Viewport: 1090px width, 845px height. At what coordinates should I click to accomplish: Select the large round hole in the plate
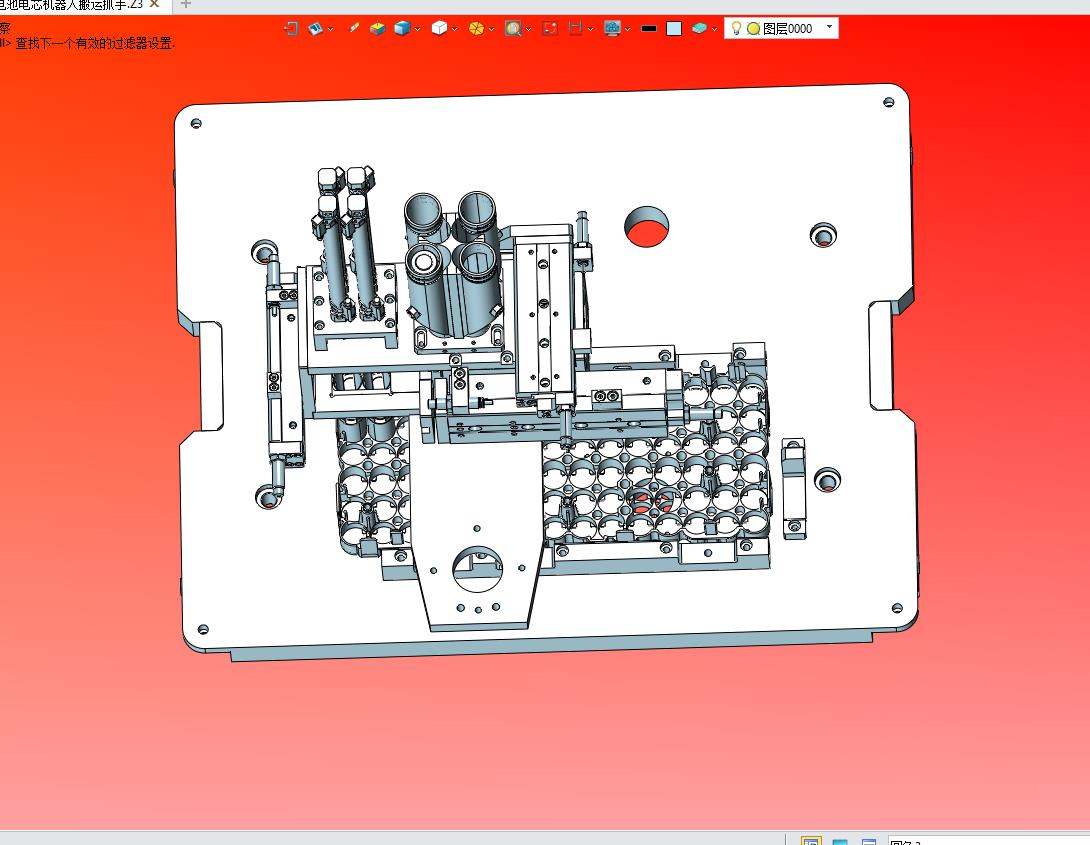coord(646,227)
